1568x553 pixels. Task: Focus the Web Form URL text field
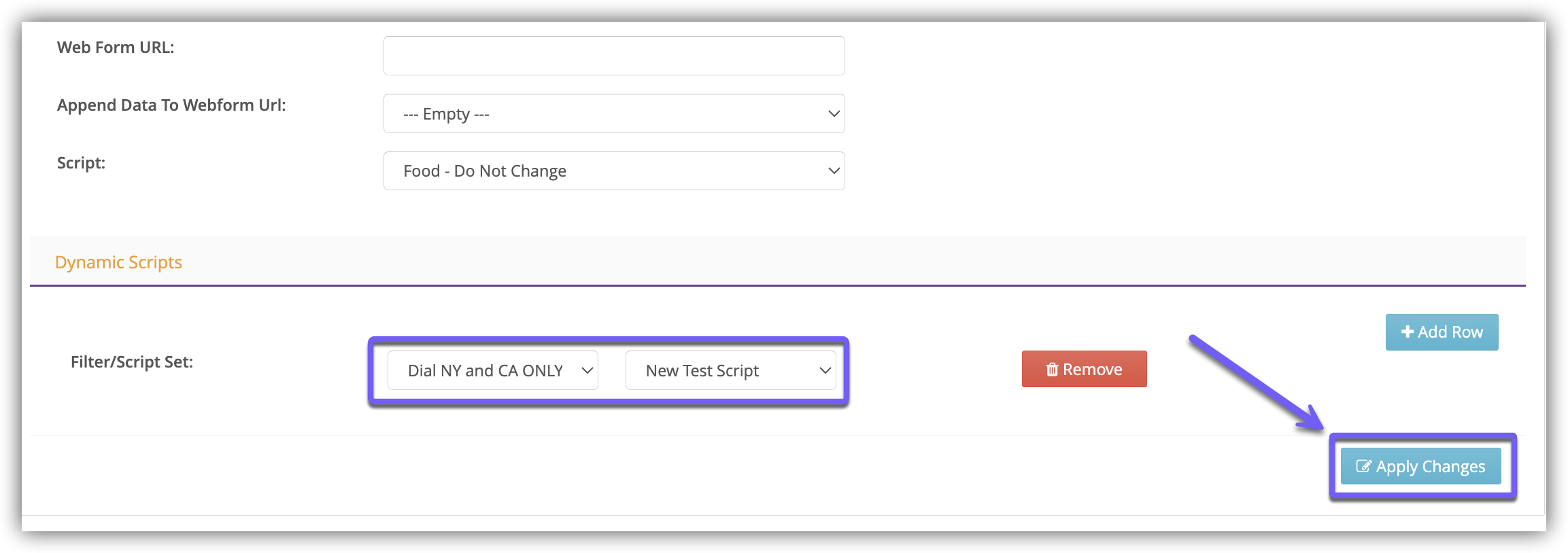(x=613, y=56)
